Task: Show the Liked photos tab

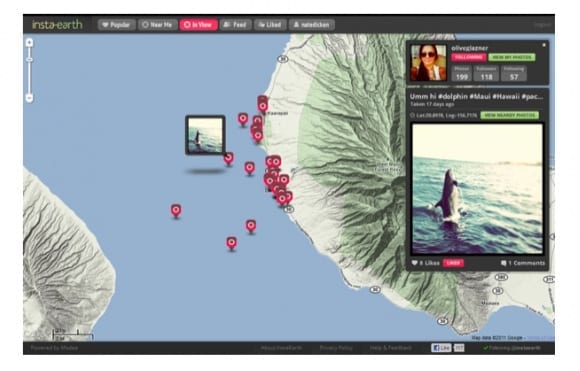Action: tap(270, 25)
